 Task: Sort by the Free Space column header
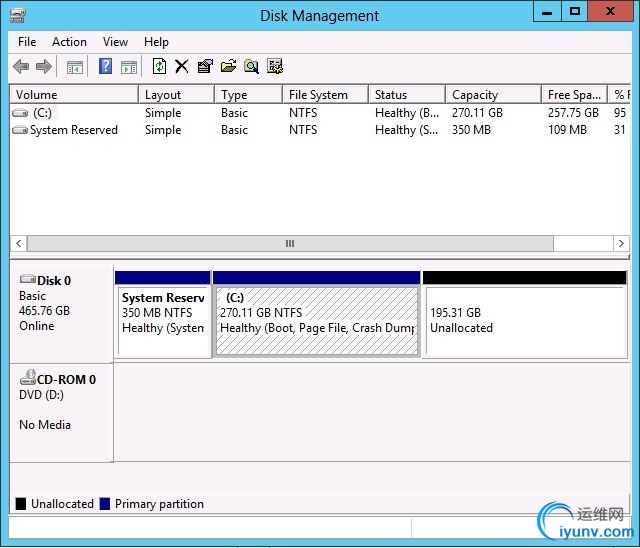tap(574, 95)
